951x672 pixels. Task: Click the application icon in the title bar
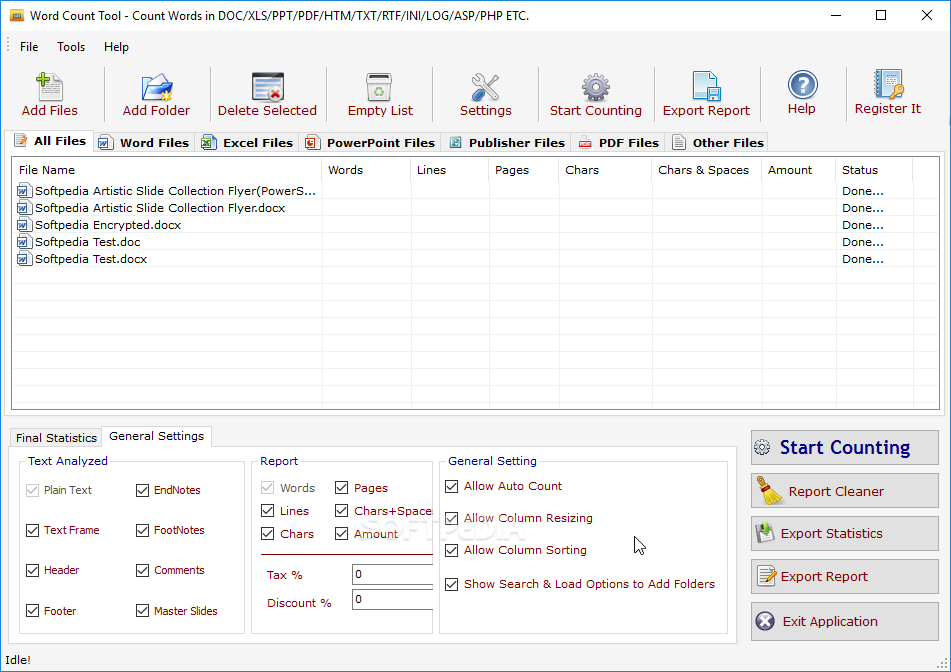[x=16, y=16]
